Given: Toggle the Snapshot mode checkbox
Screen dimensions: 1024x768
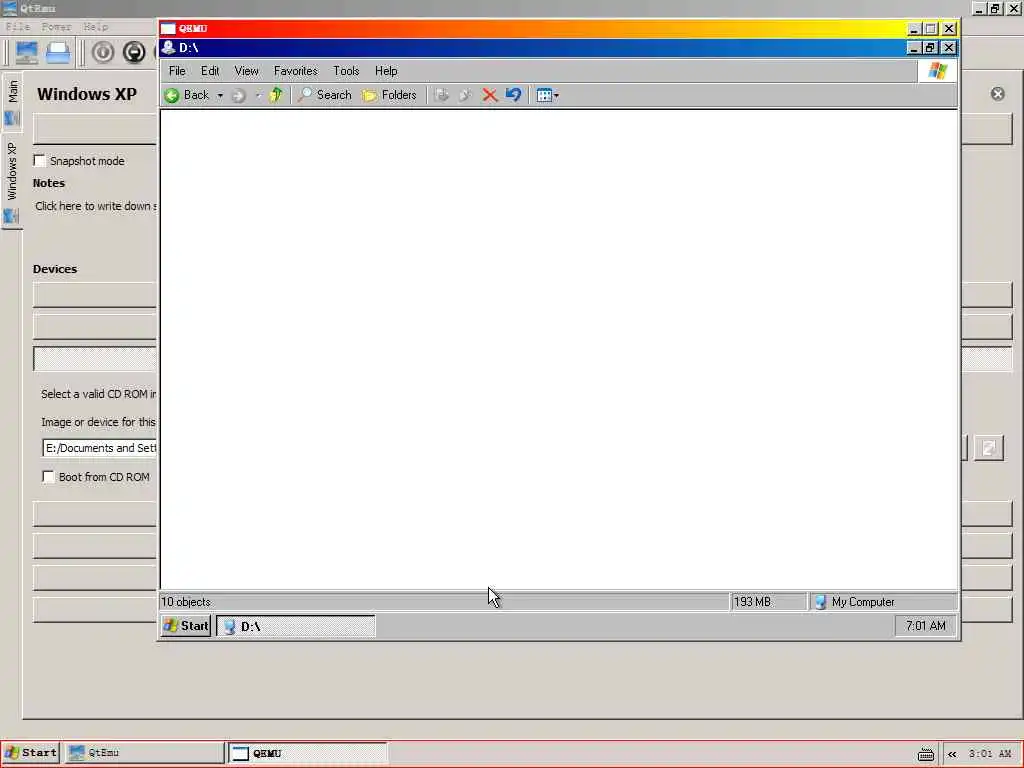Looking at the screenshot, I should click(40, 161).
